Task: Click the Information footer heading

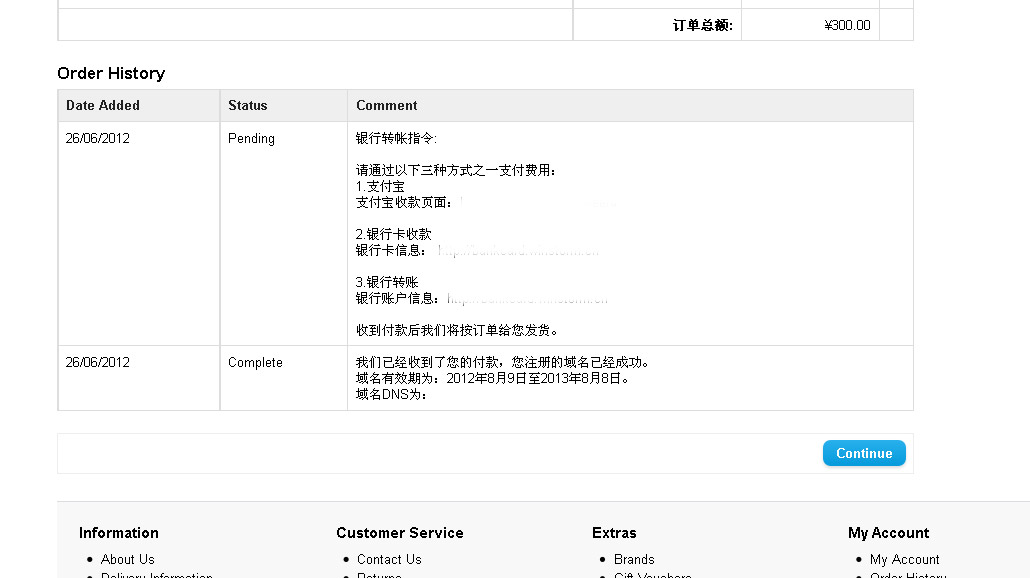Action: (x=119, y=533)
